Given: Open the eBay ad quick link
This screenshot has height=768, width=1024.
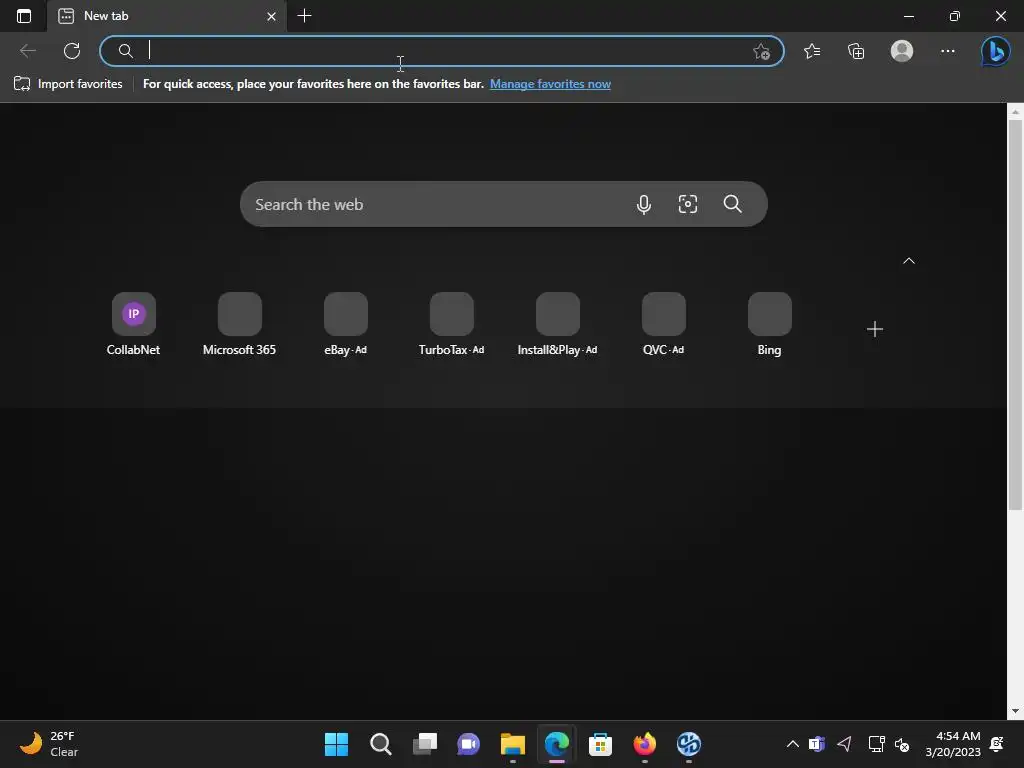Looking at the screenshot, I should tap(345, 325).
